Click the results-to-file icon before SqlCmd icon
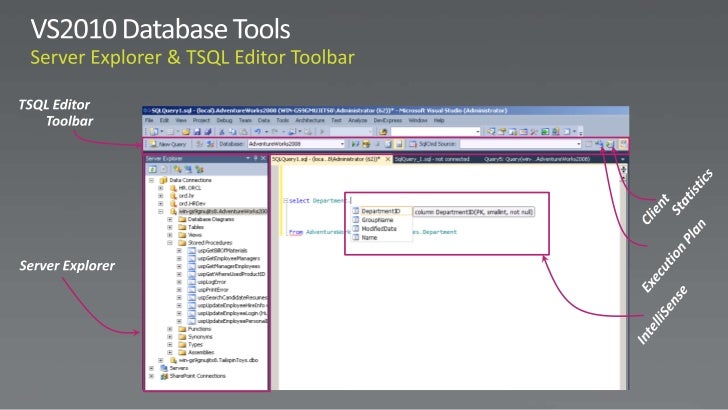Image resolution: width=728 pixels, height=410 pixels. pos(399,144)
